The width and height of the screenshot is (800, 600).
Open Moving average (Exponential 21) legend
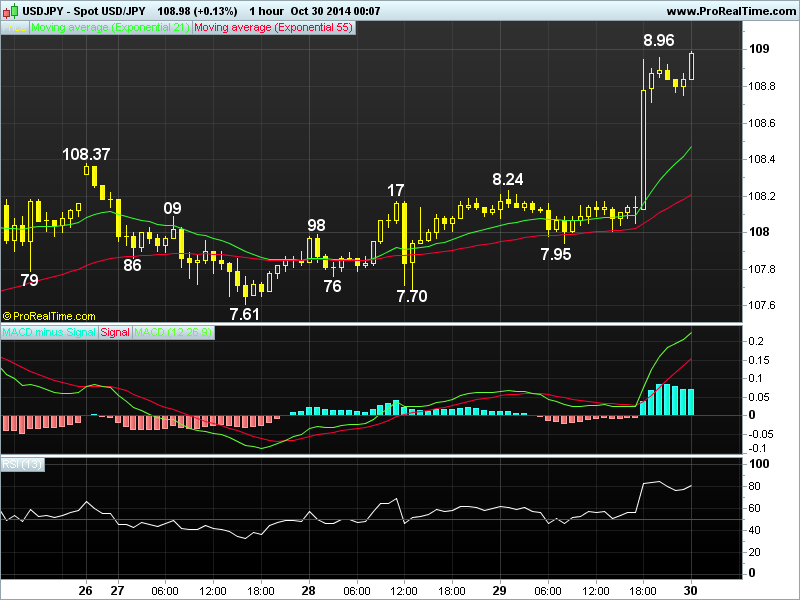110,28
